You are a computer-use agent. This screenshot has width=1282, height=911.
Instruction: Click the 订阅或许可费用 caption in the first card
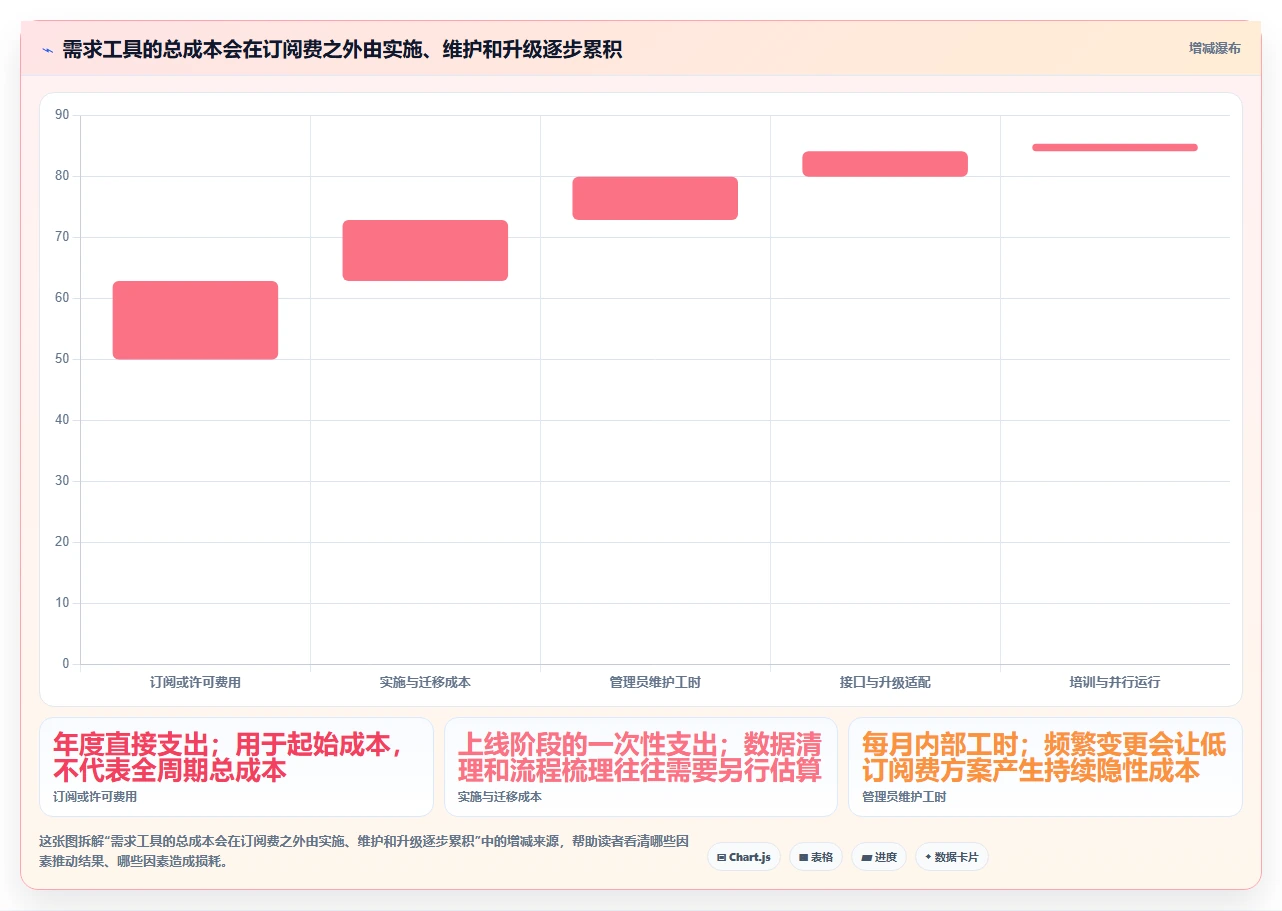pyautogui.click(x=95, y=797)
